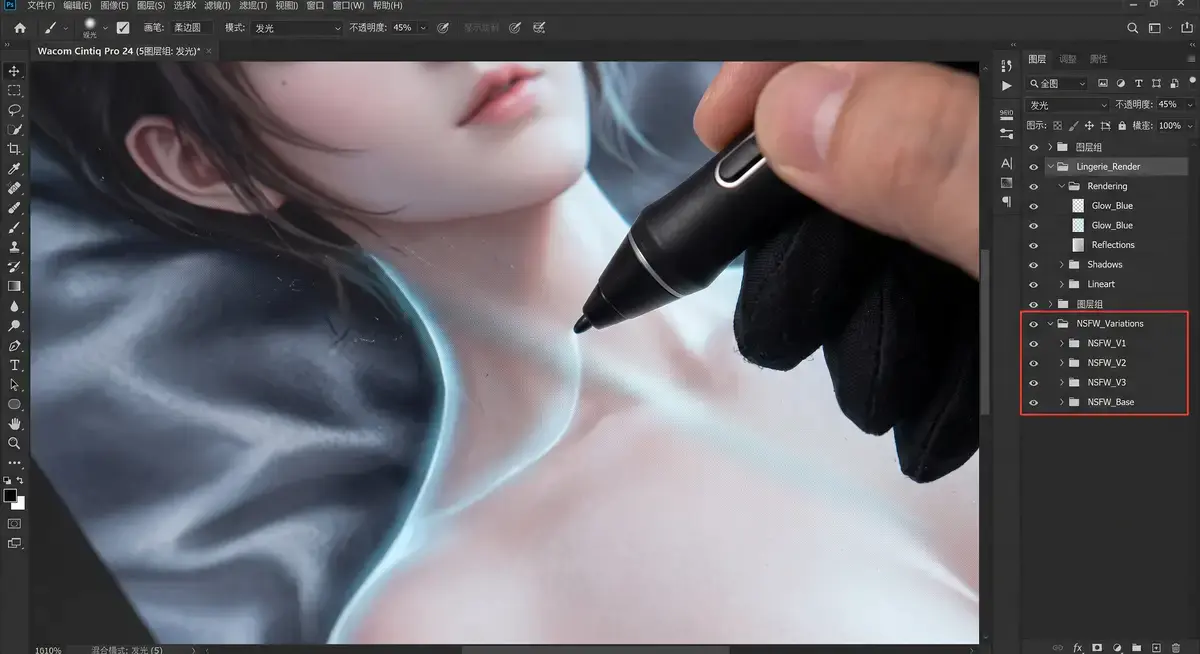Collapse the NSFW_Variations group
This screenshot has height=654, width=1200.
(1050, 324)
